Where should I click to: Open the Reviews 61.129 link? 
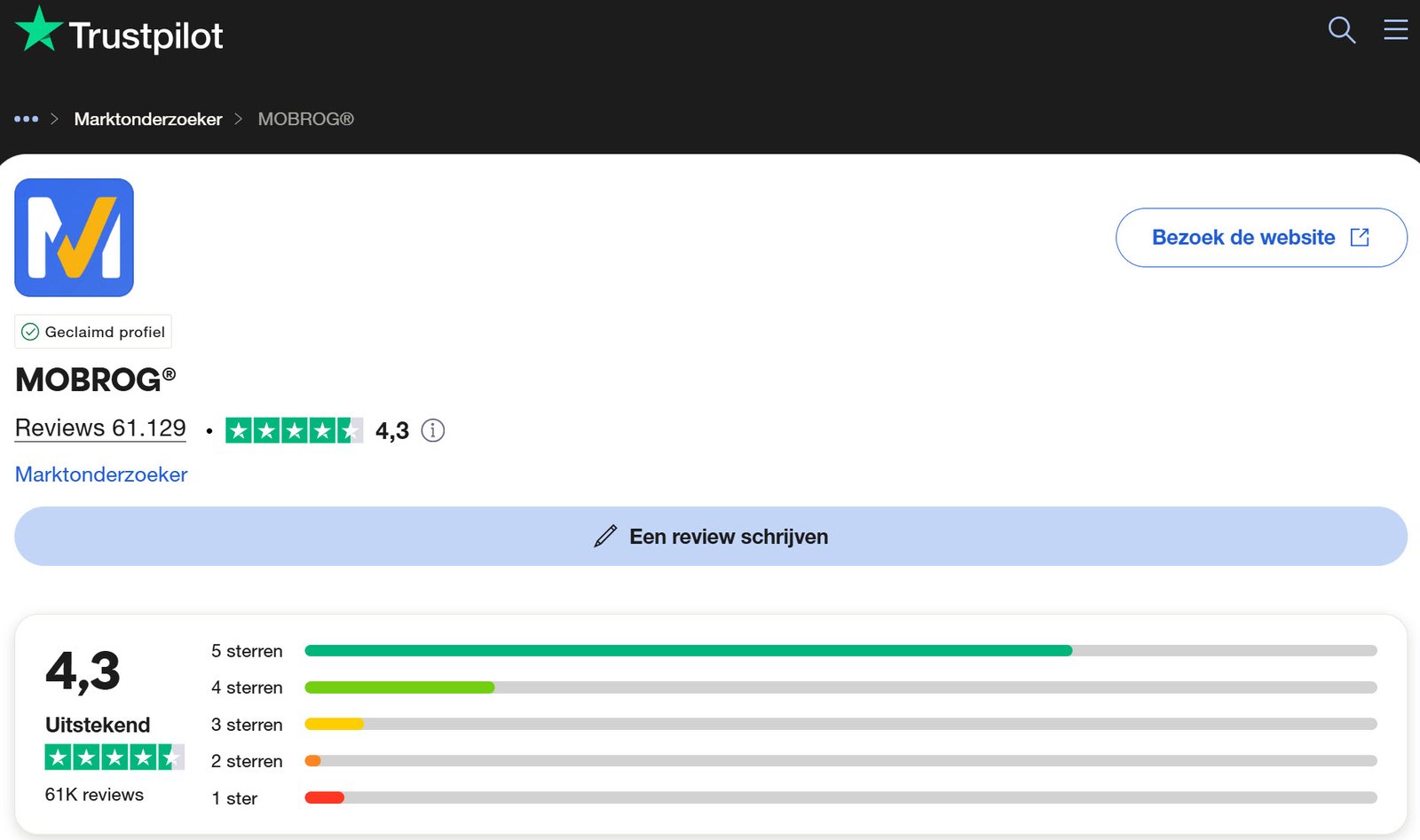pos(99,428)
